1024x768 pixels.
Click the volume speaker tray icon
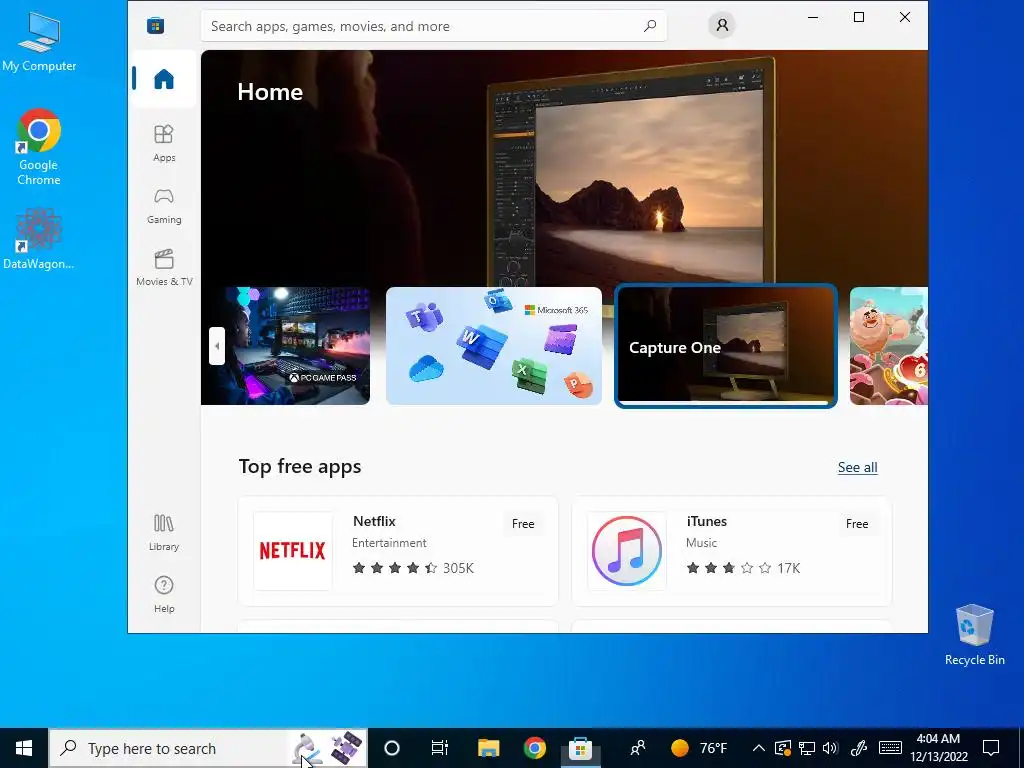(830, 748)
